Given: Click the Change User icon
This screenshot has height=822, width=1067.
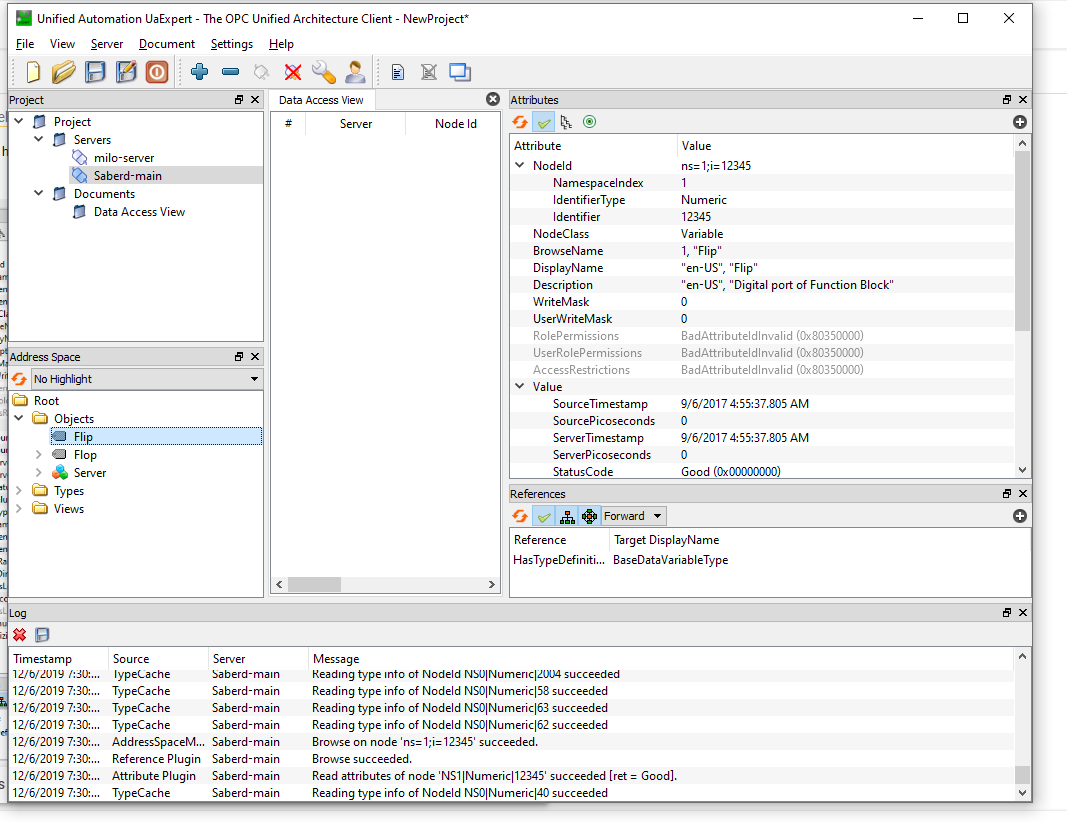Looking at the screenshot, I should pos(355,71).
